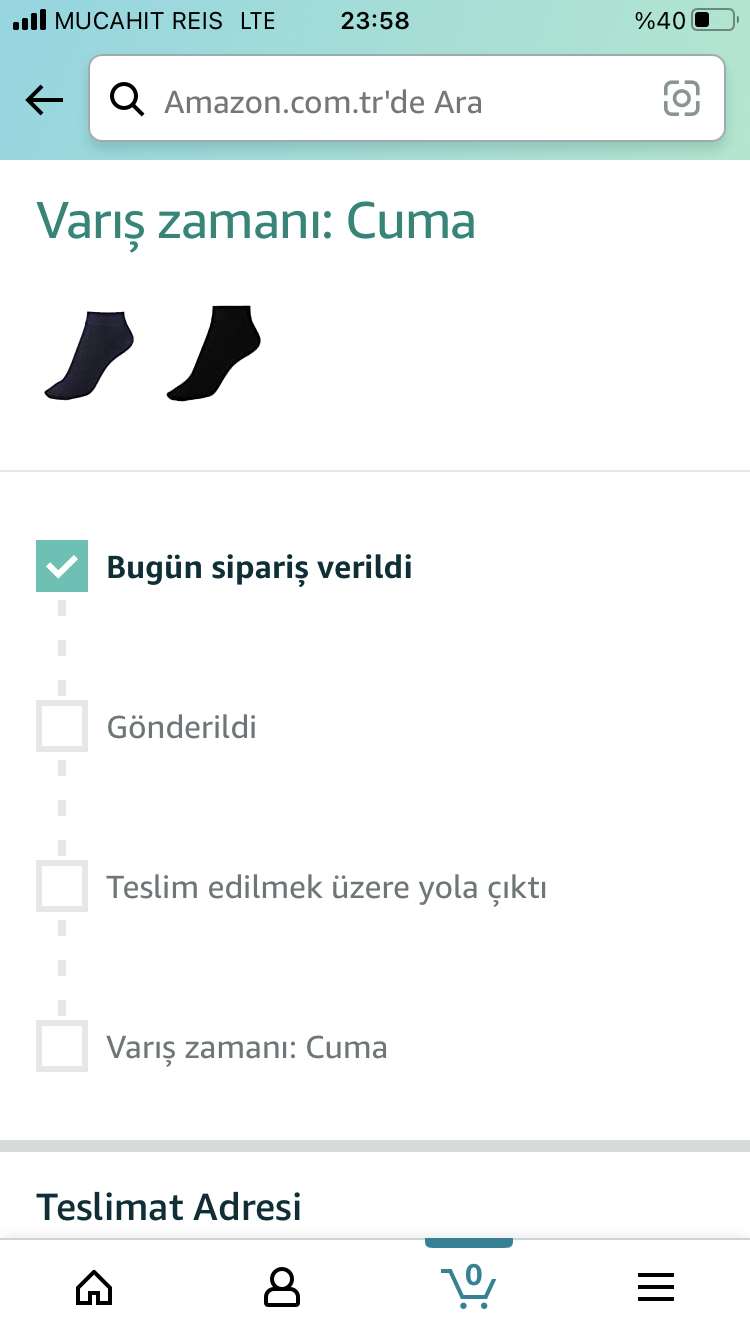Open the navy blue sock thumbnail
The width and height of the screenshot is (750, 1334).
pyautogui.click(x=89, y=355)
